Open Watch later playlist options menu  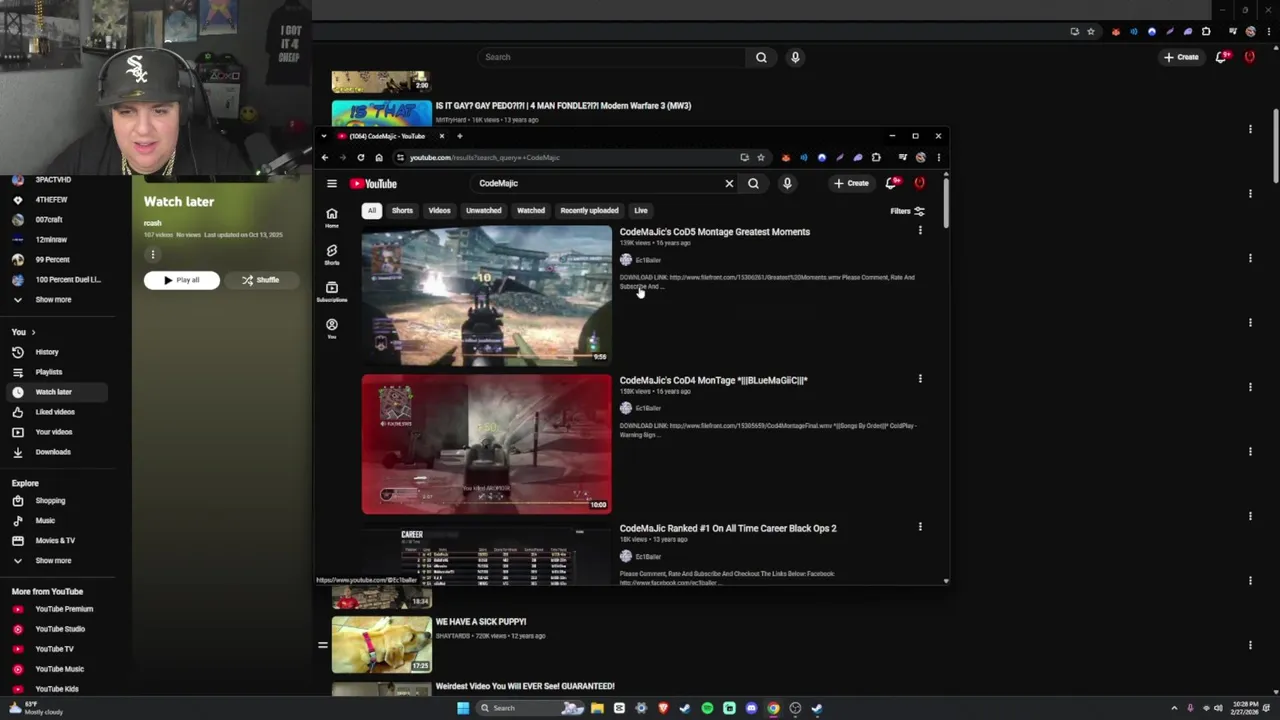(x=153, y=254)
